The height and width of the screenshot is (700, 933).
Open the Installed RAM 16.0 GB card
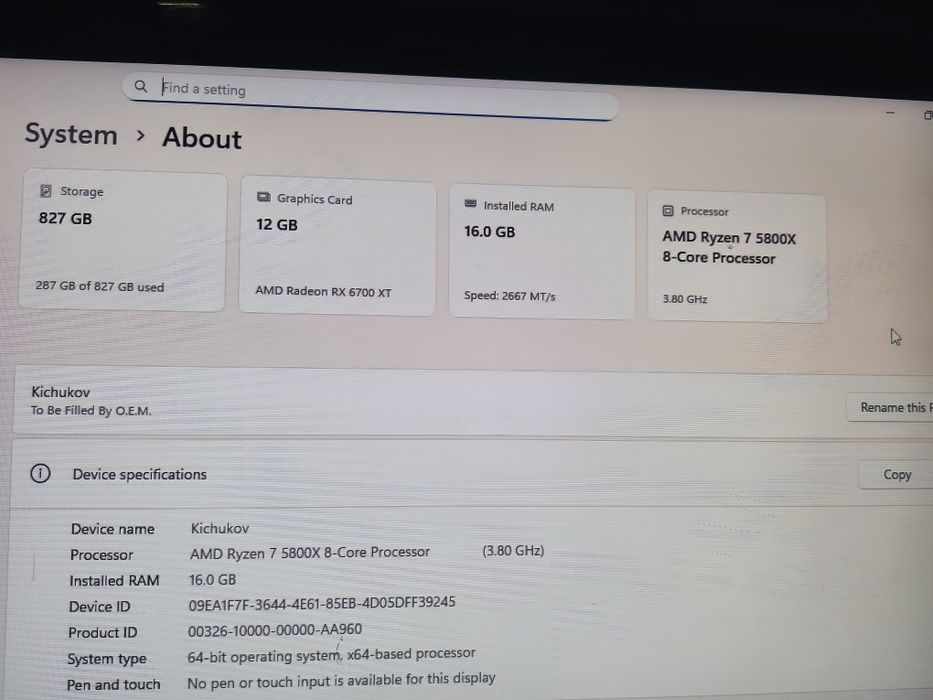542,252
